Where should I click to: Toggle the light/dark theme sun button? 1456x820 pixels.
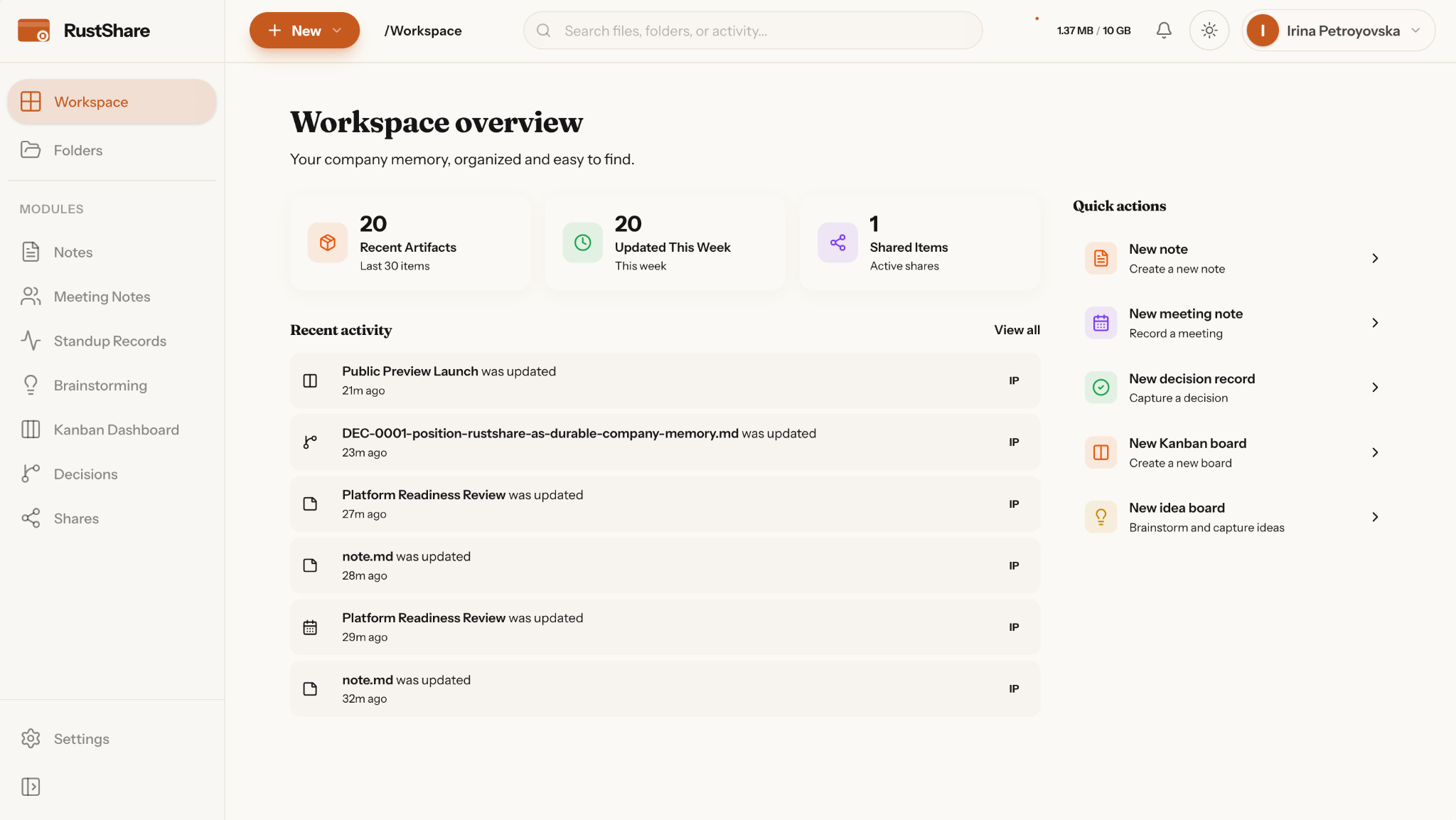(x=1209, y=31)
